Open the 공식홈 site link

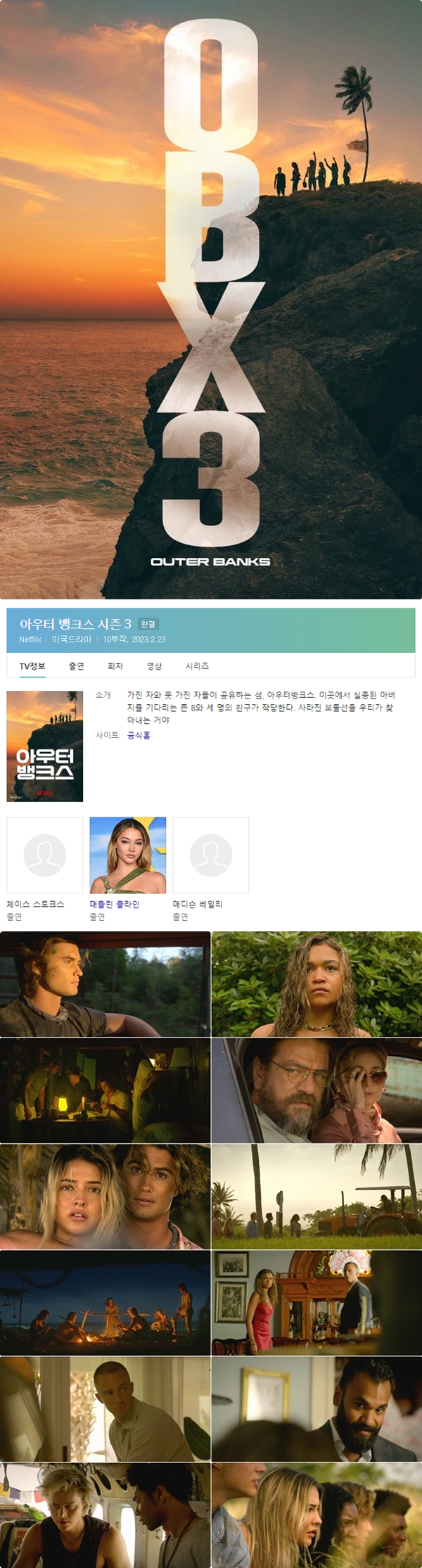pos(139,735)
